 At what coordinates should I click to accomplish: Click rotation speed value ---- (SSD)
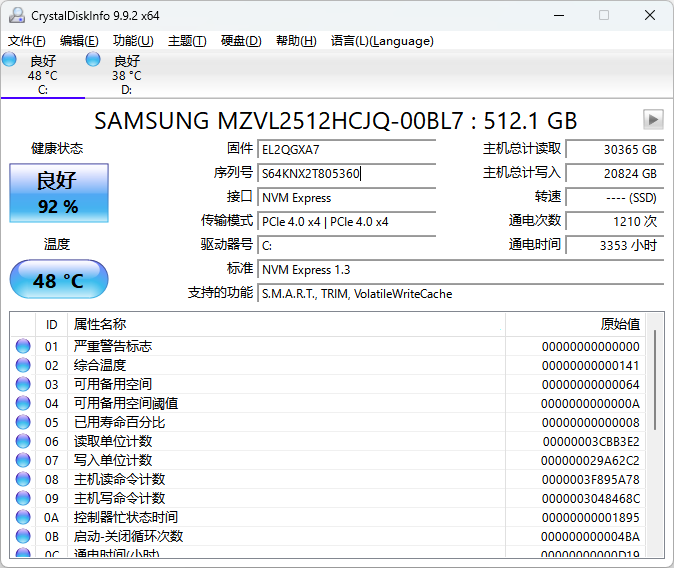tap(615, 198)
